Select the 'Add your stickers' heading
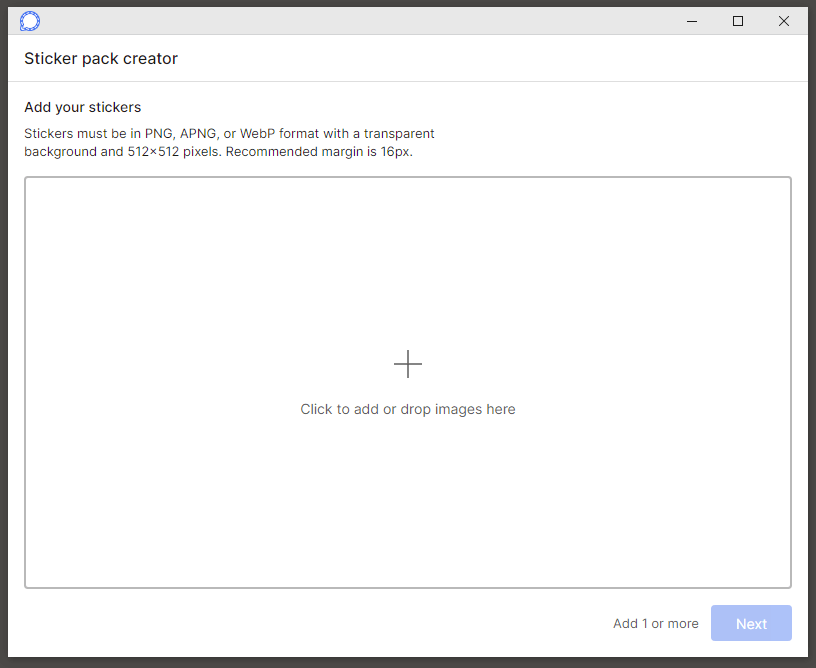This screenshot has width=816, height=668. tap(83, 107)
